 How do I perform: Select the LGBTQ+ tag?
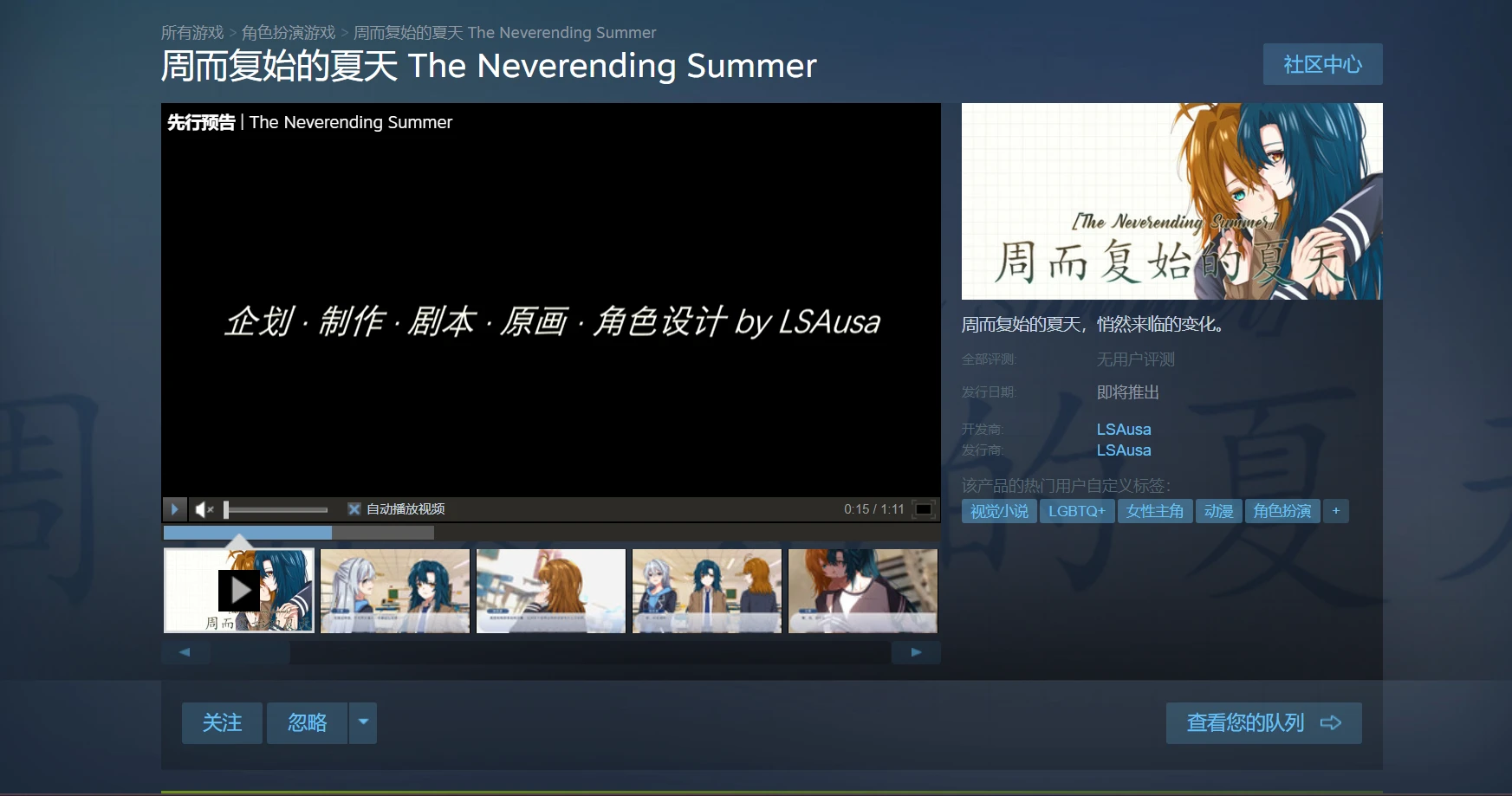coord(1077,511)
